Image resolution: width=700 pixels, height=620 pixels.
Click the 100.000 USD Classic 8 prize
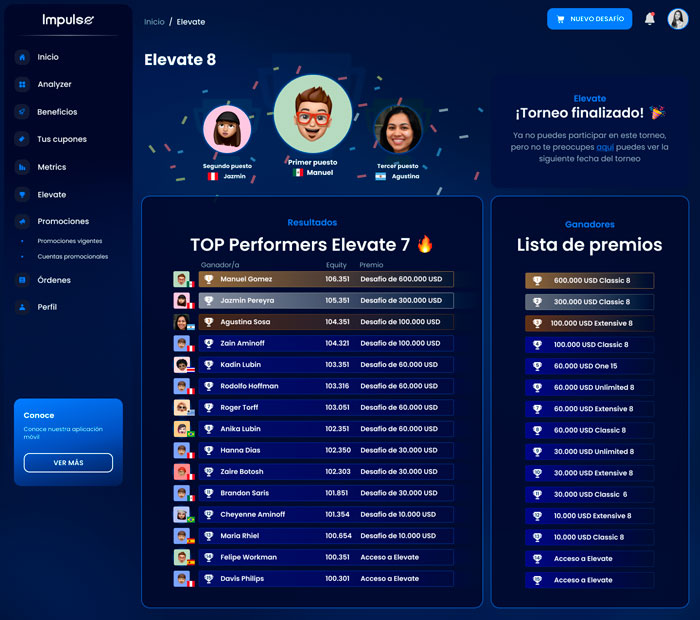[589, 345]
